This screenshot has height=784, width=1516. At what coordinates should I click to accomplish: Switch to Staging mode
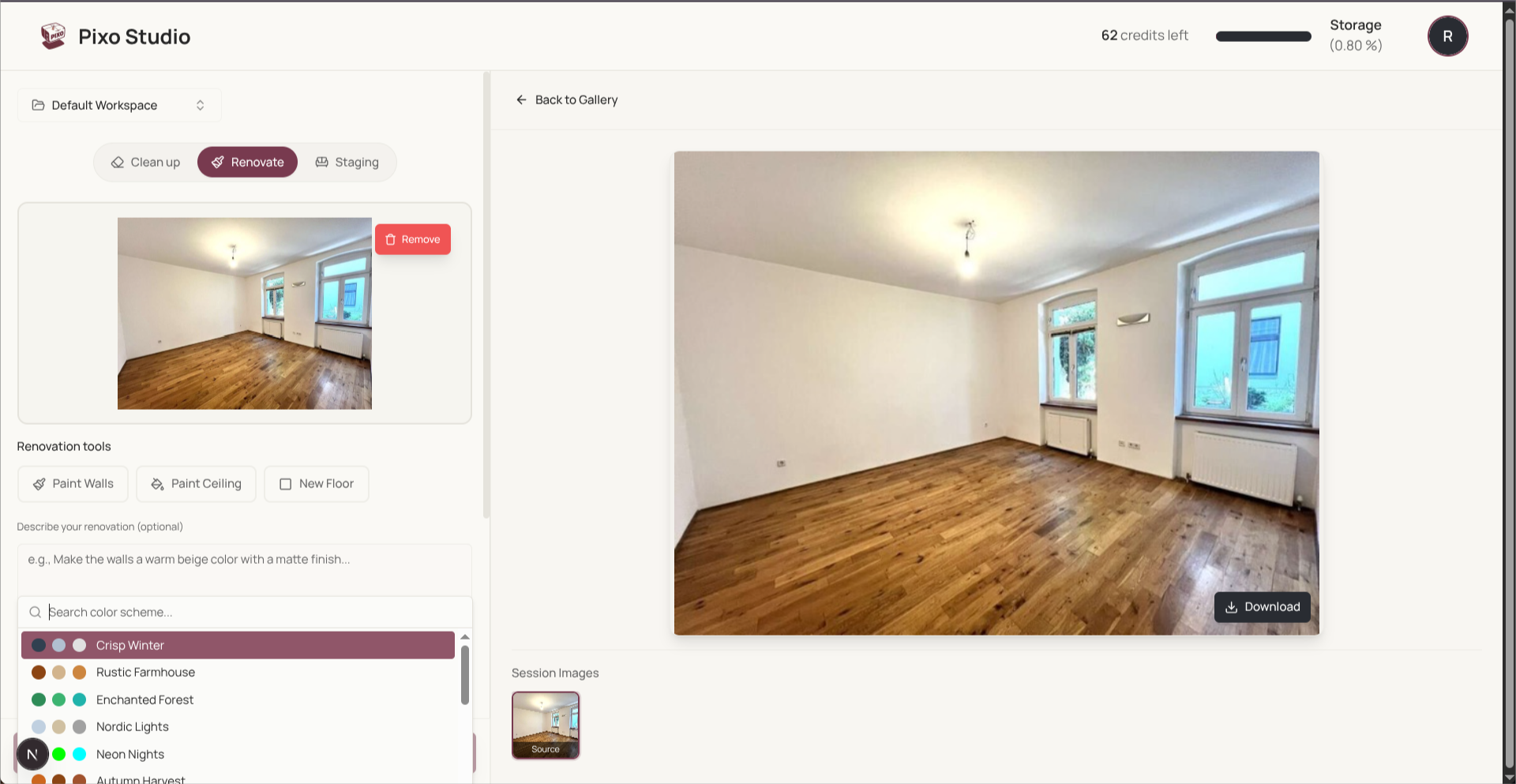tap(347, 162)
